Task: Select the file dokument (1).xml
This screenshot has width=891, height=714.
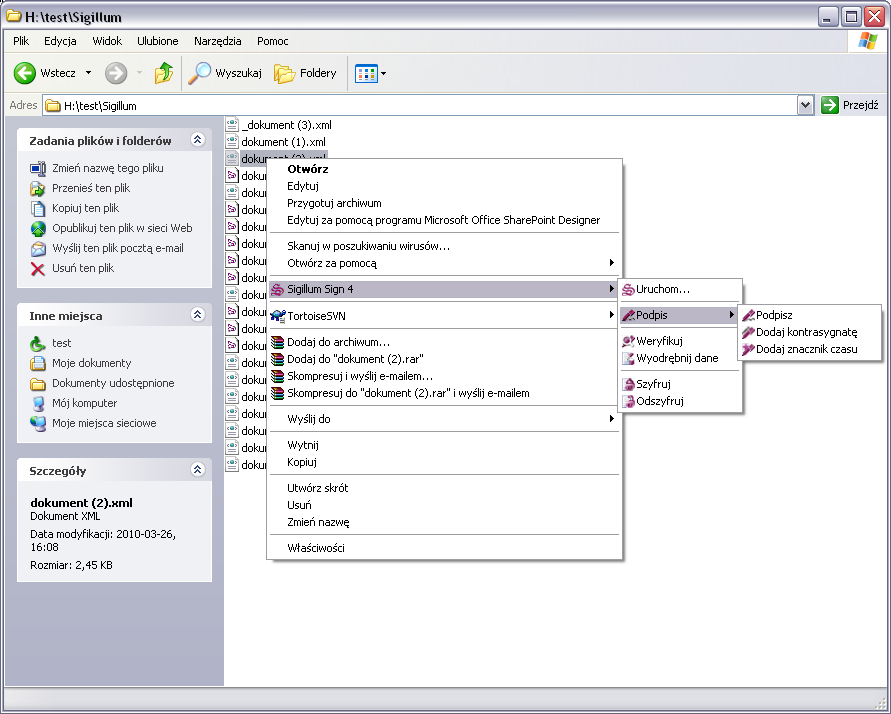Action: [284, 142]
